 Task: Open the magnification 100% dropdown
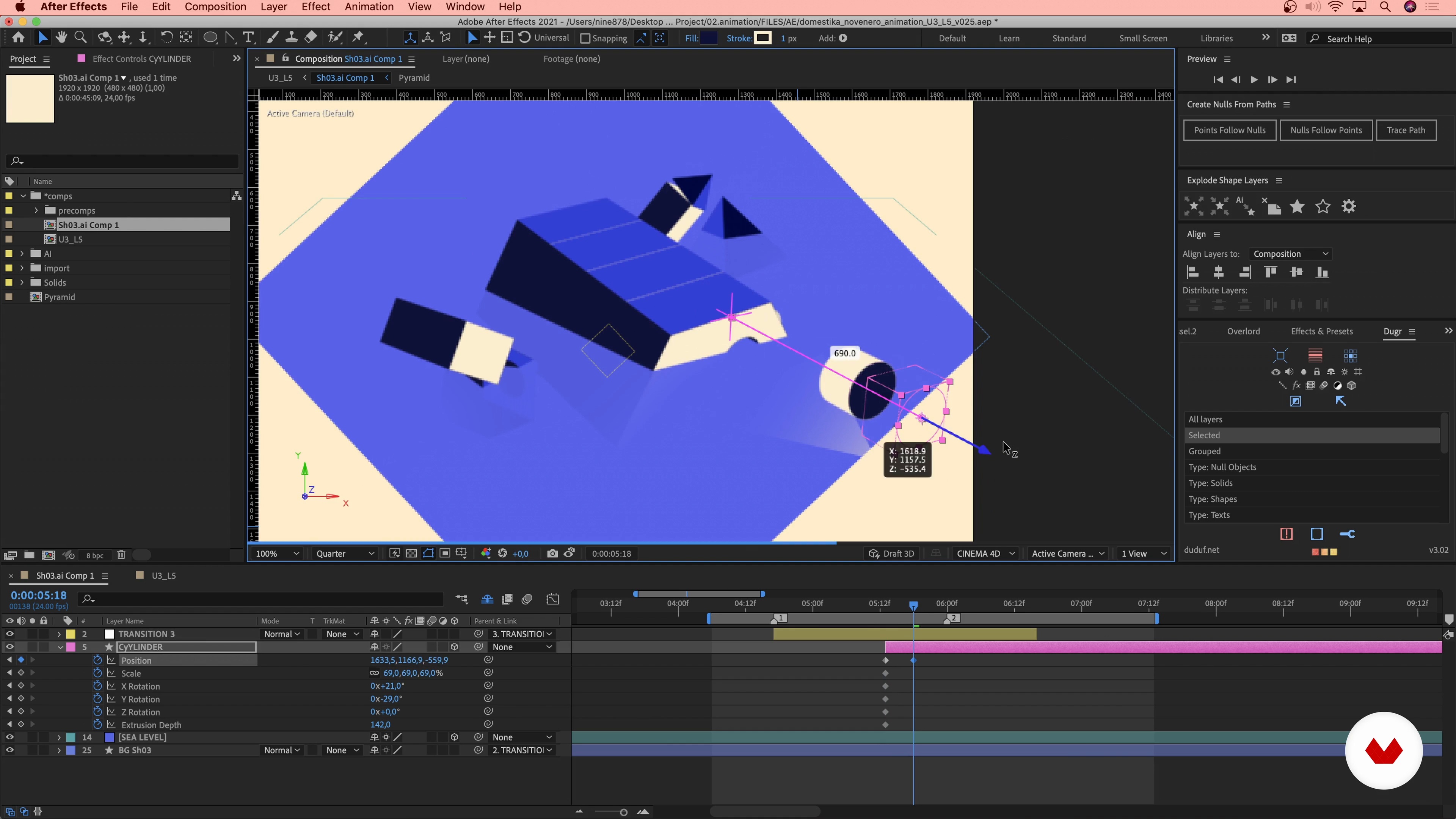tap(277, 553)
